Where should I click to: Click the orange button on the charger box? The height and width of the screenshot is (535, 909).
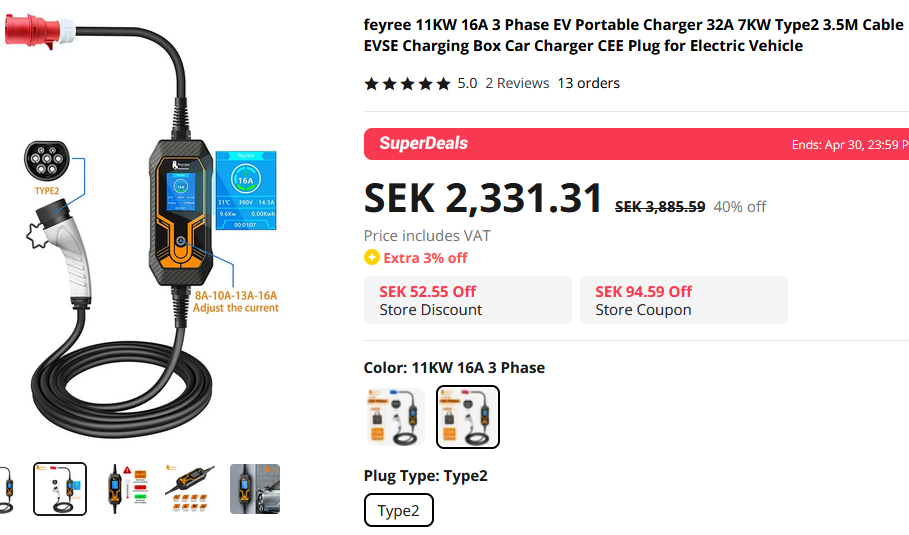tap(181, 244)
